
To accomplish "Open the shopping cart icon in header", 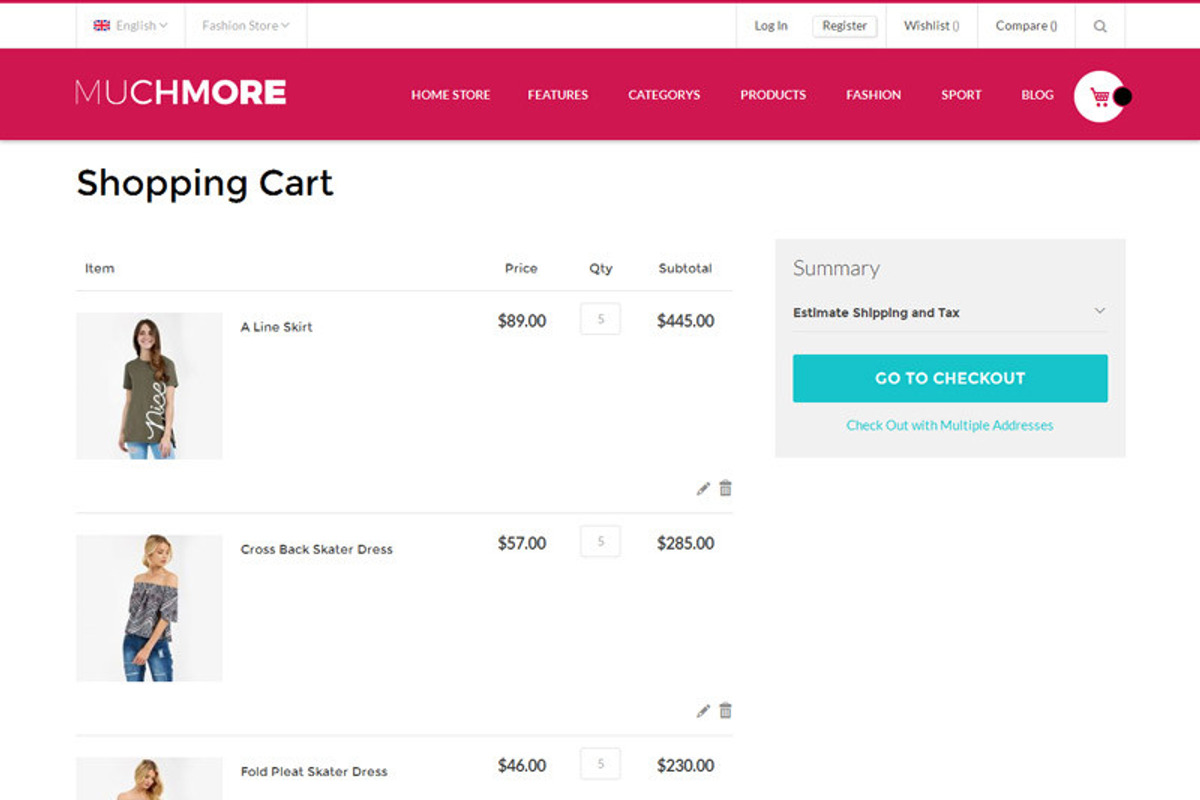I will pos(1100,97).
